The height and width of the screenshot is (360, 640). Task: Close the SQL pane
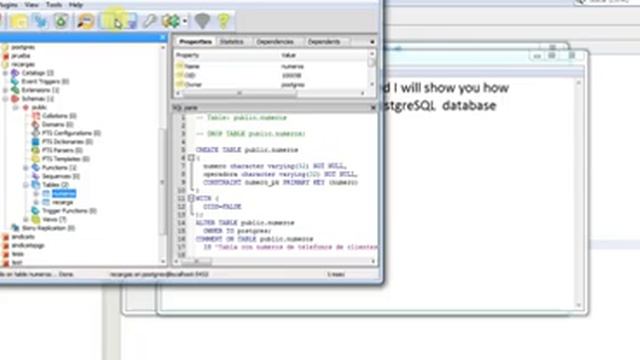point(373,108)
